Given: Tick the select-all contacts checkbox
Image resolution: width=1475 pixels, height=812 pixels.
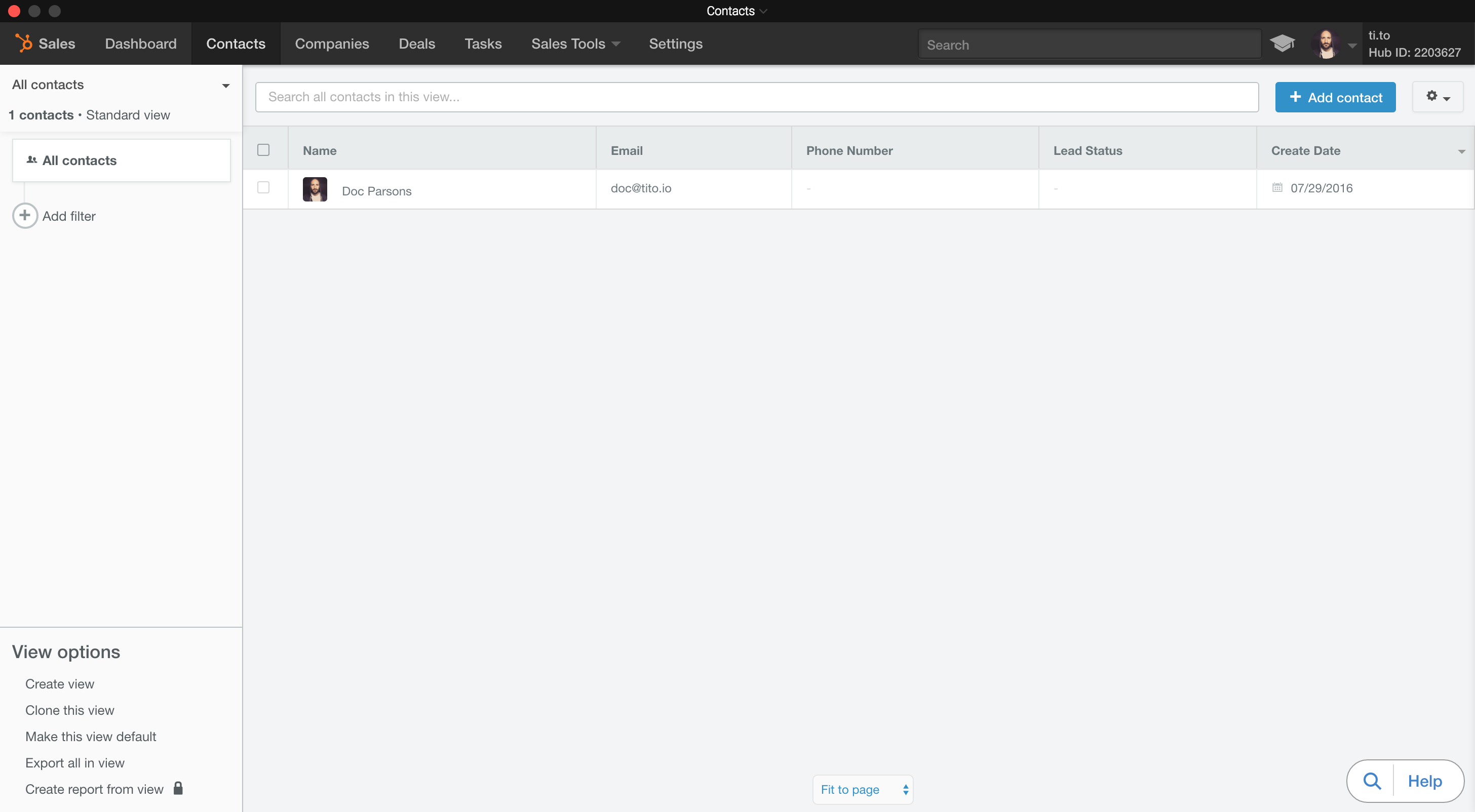Looking at the screenshot, I should pos(263,150).
